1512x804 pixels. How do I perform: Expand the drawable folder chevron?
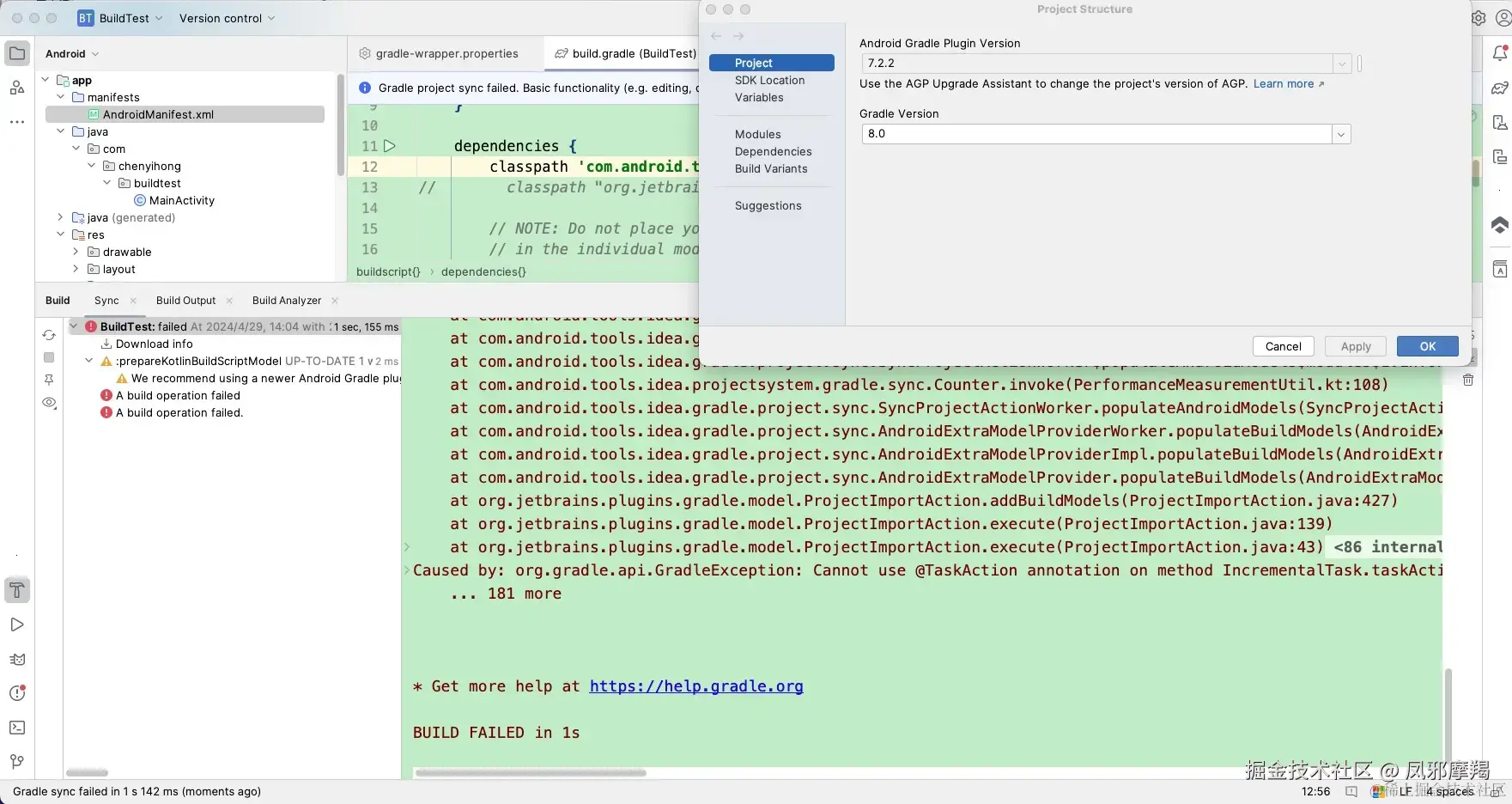pyautogui.click(x=76, y=252)
